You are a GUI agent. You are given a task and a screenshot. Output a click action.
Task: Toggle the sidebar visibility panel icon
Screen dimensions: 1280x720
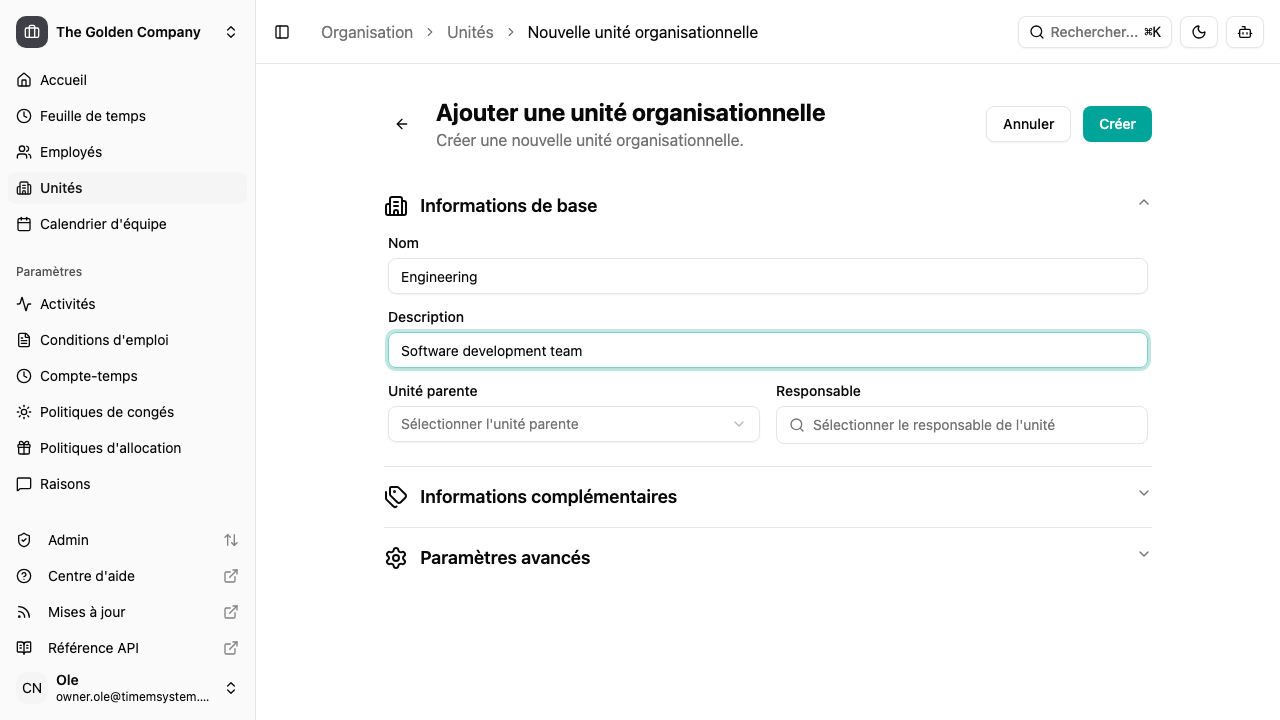[x=282, y=32]
